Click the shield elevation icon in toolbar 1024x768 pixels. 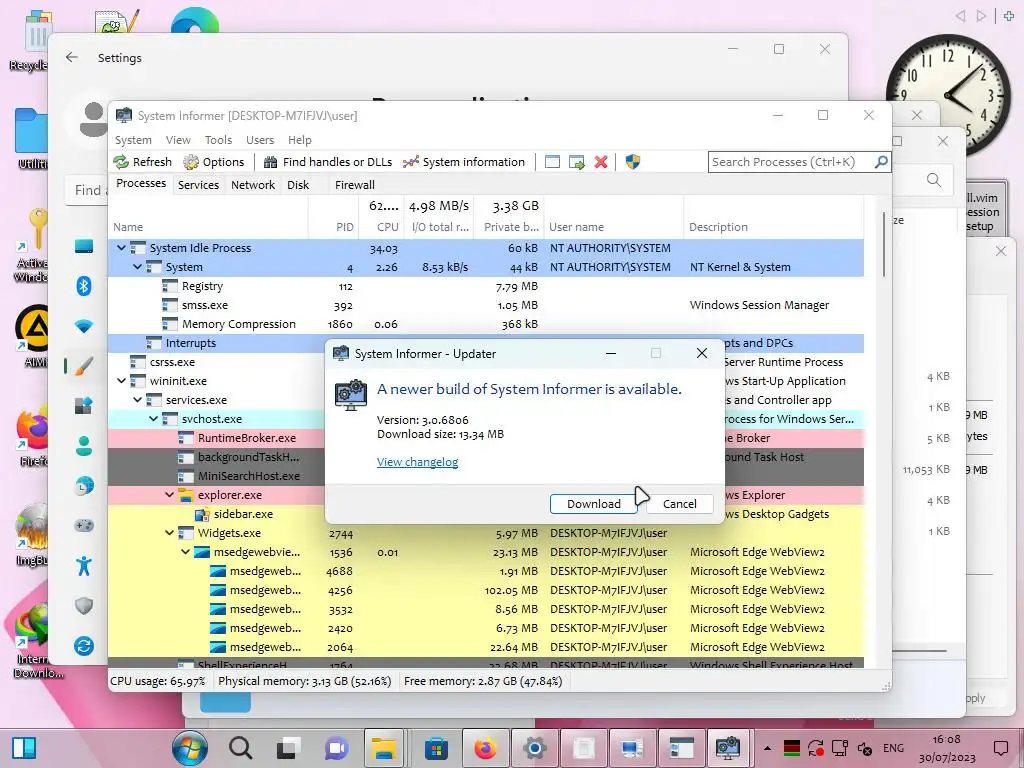pos(632,161)
